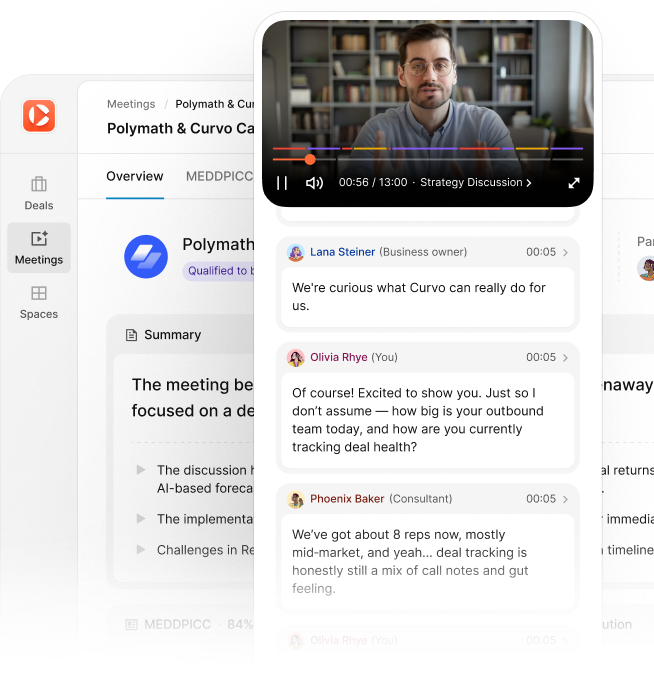Click Phoenix Baker's avatar
The height and width of the screenshot is (674, 654).
(x=296, y=499)
